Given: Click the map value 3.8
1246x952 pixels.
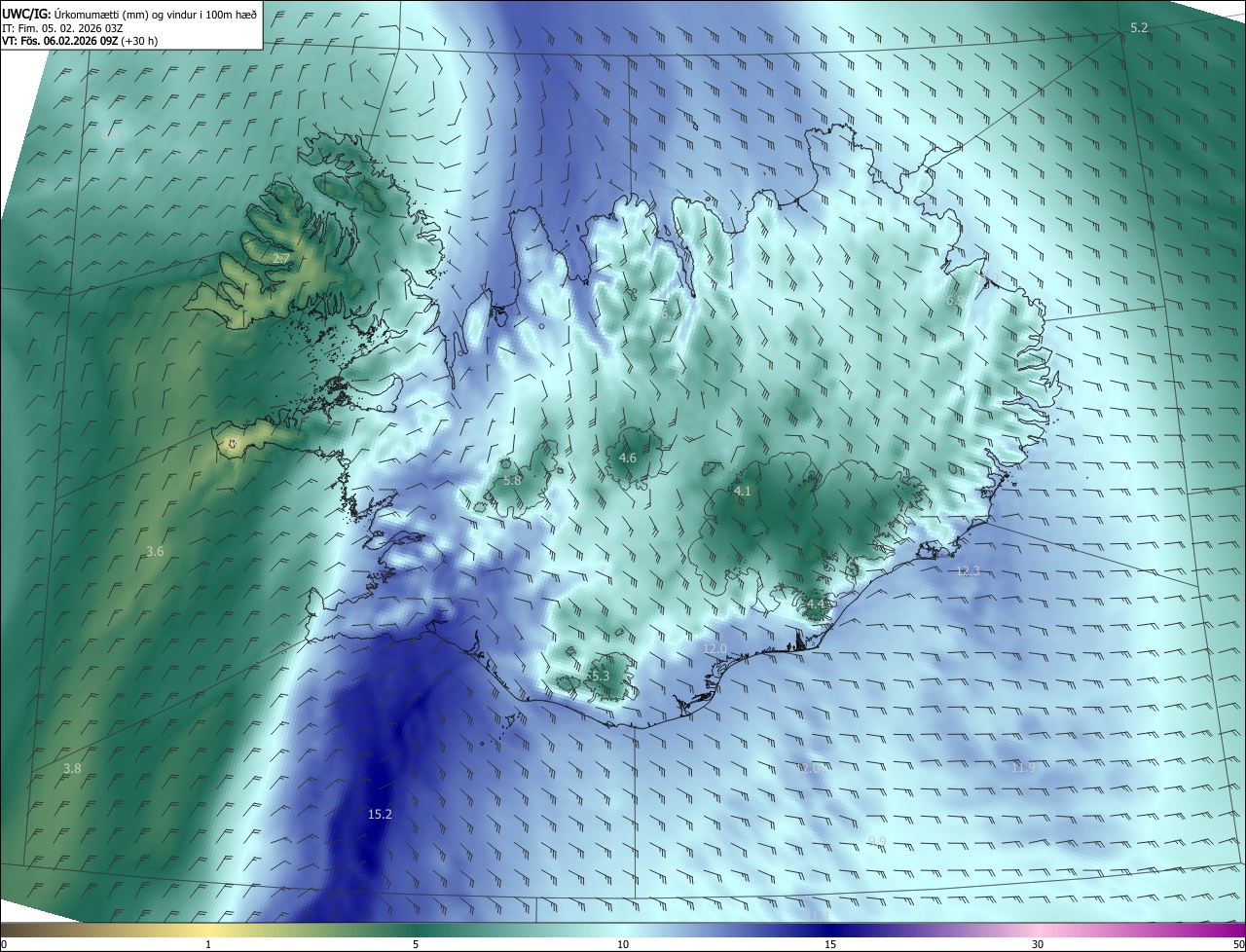Looking at the screenshot, I should [x=72, y=769].
